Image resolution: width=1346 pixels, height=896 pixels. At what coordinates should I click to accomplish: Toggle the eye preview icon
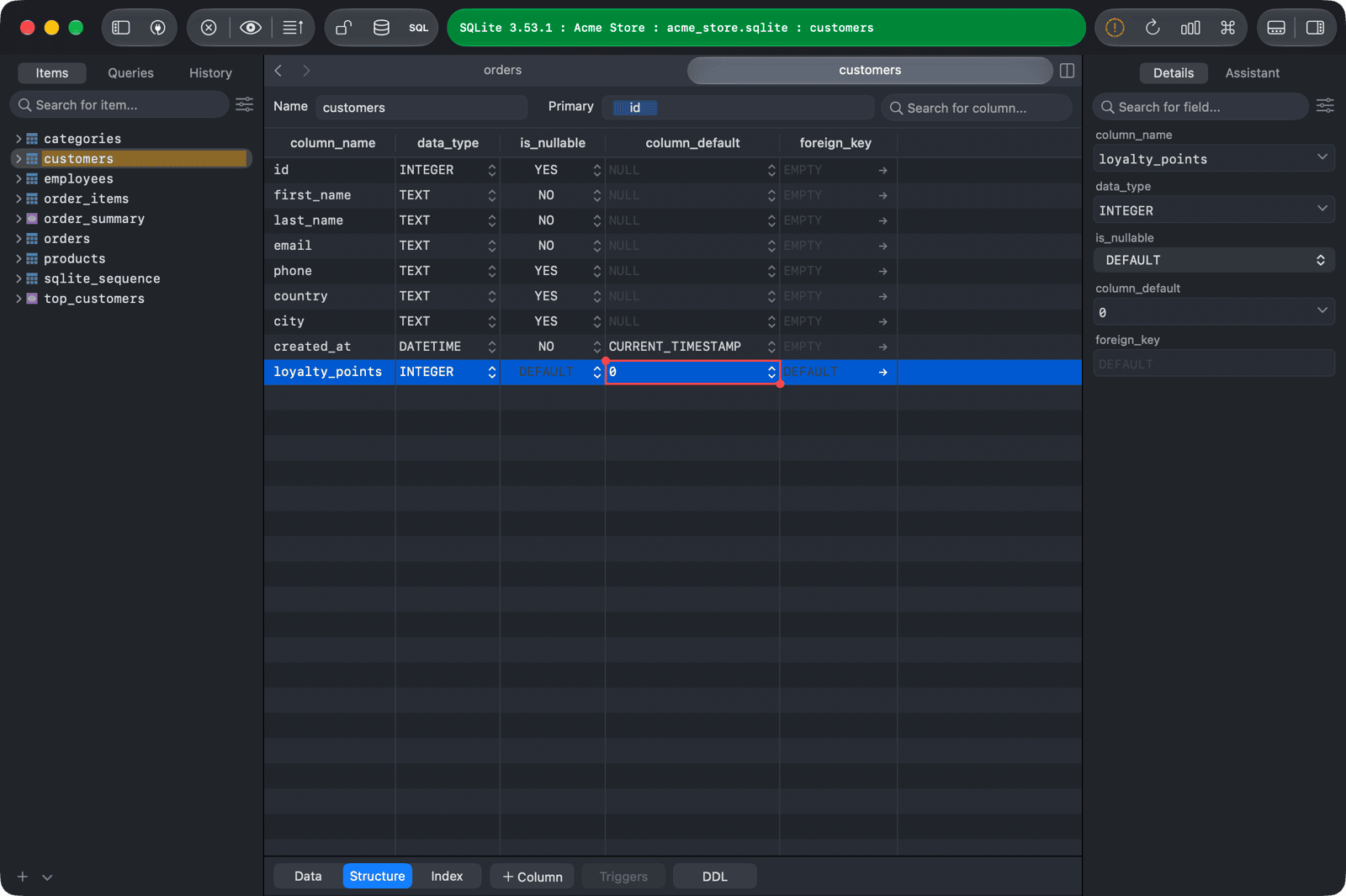point(250,28)
